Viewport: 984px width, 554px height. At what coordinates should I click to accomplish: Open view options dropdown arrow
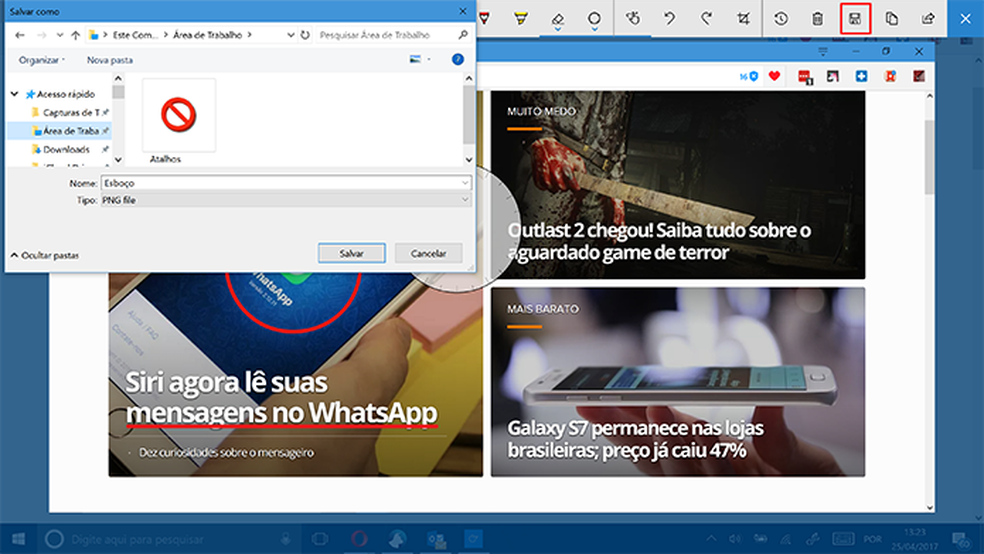429,60
